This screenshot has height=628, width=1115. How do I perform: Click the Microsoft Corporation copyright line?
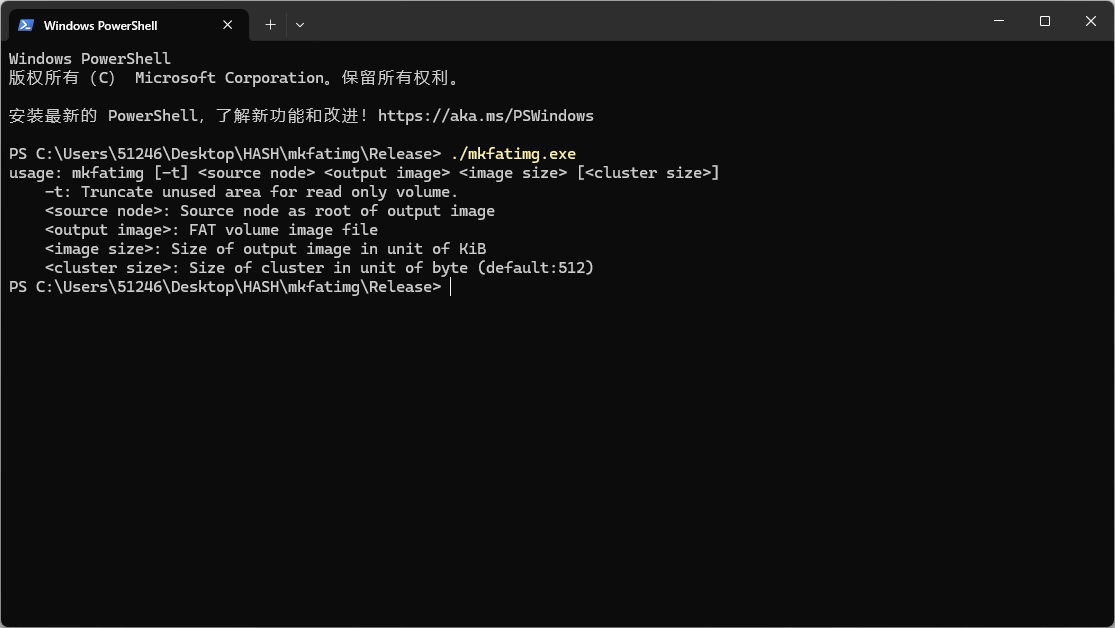[x=235, y=78]
